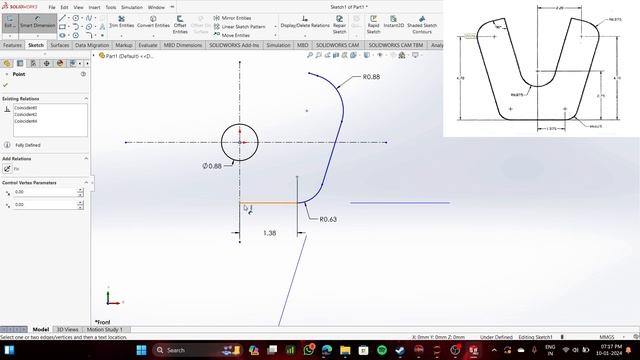Screen dimensions: 640x360
Task: Click the Offset Entities tool
Action: click(x=180, y=24)
